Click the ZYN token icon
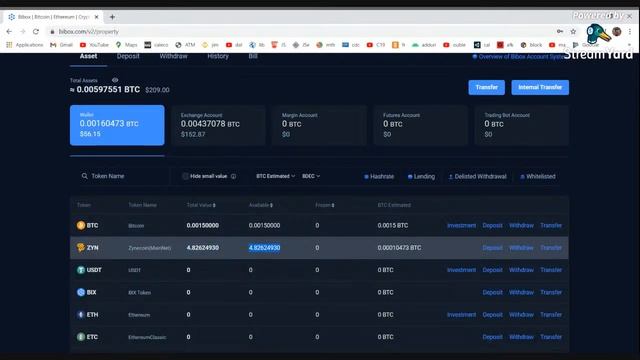Screen dimensions: 640x360 81,247
